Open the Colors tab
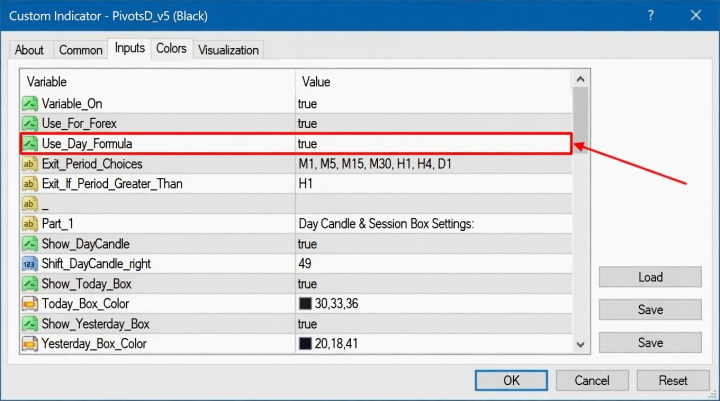The image size is (720, 401). click(171, 48)
